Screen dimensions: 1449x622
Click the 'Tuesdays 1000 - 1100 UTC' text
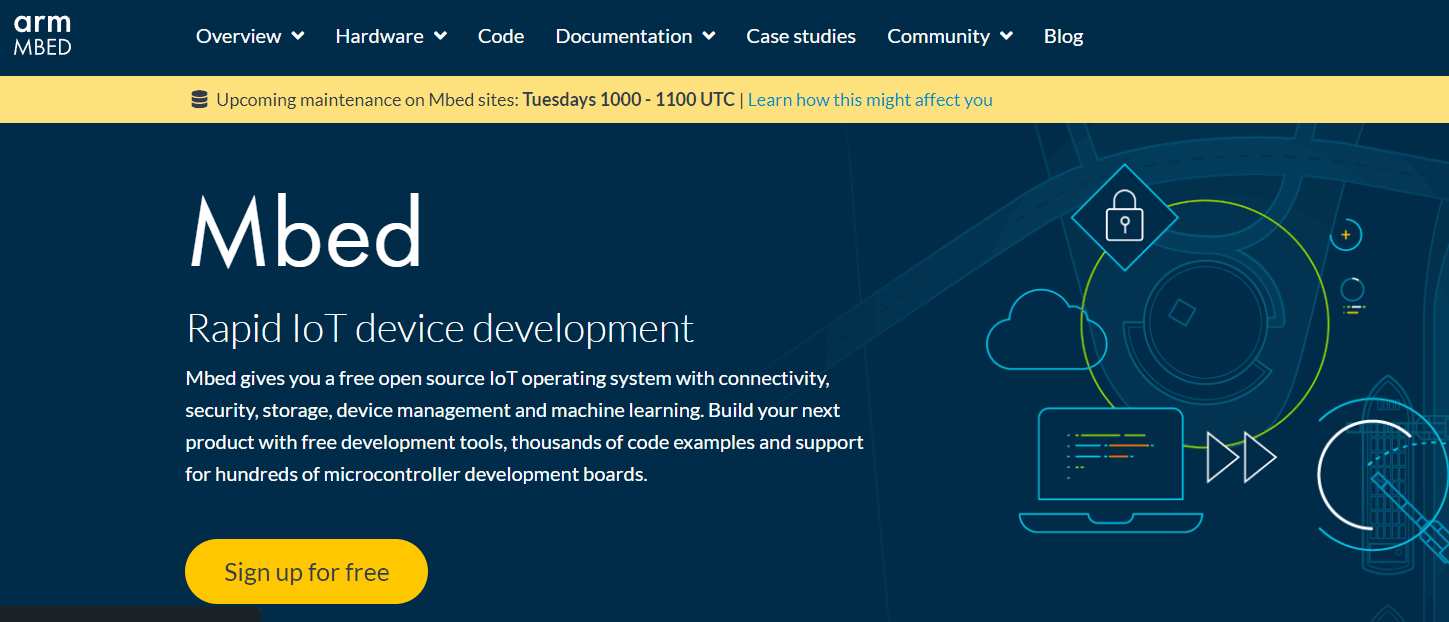(x=628, y=100)
